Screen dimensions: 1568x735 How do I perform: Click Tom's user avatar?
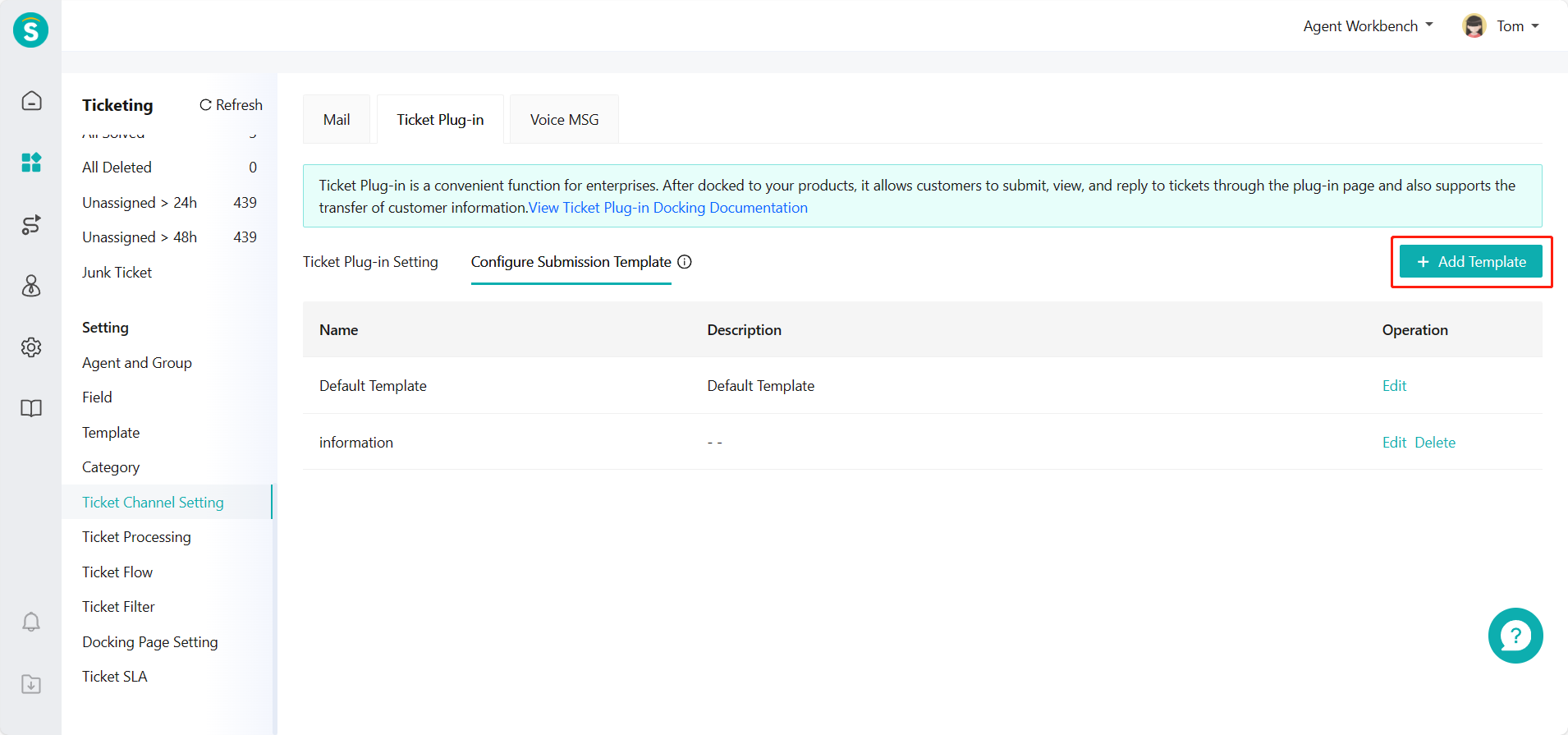tap(1474, 26)
